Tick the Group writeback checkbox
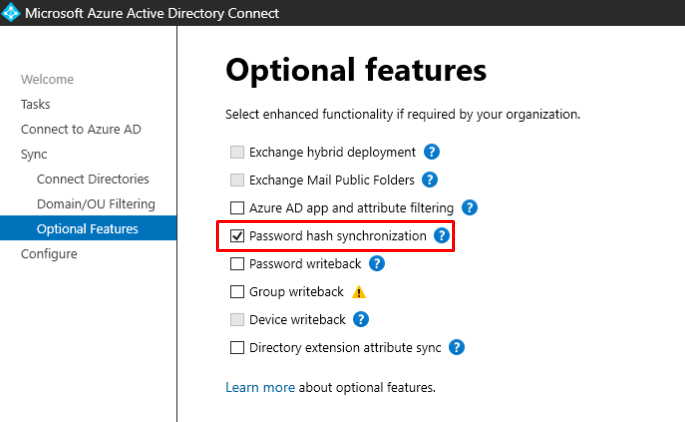This screenshot has height=422, width=685. click(x=237, y=292)
